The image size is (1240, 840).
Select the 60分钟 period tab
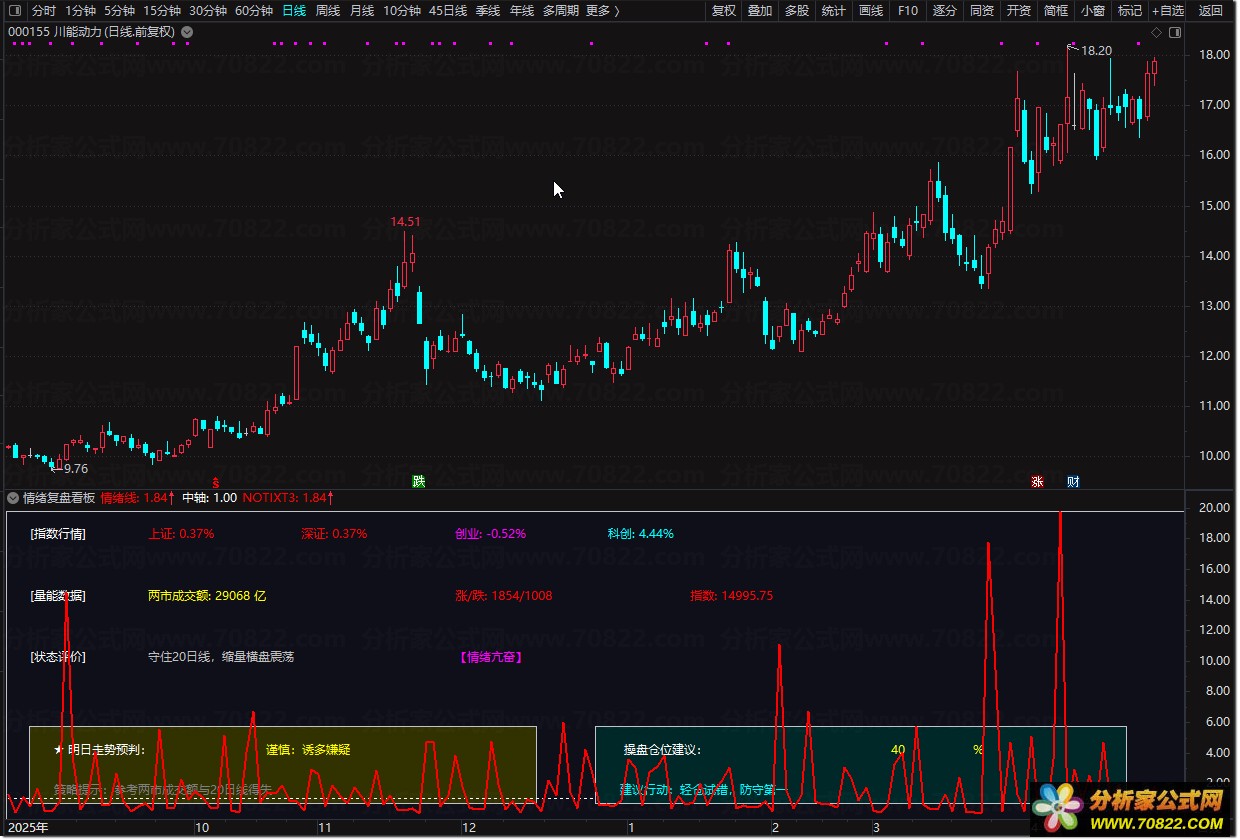(x=254, y=11)
